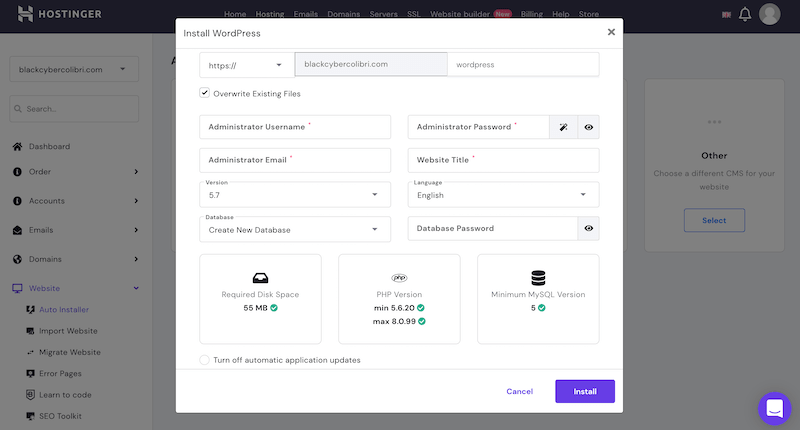
Task: Toggle Overwrite Existing Files checkbox
Action: point(205,93)
